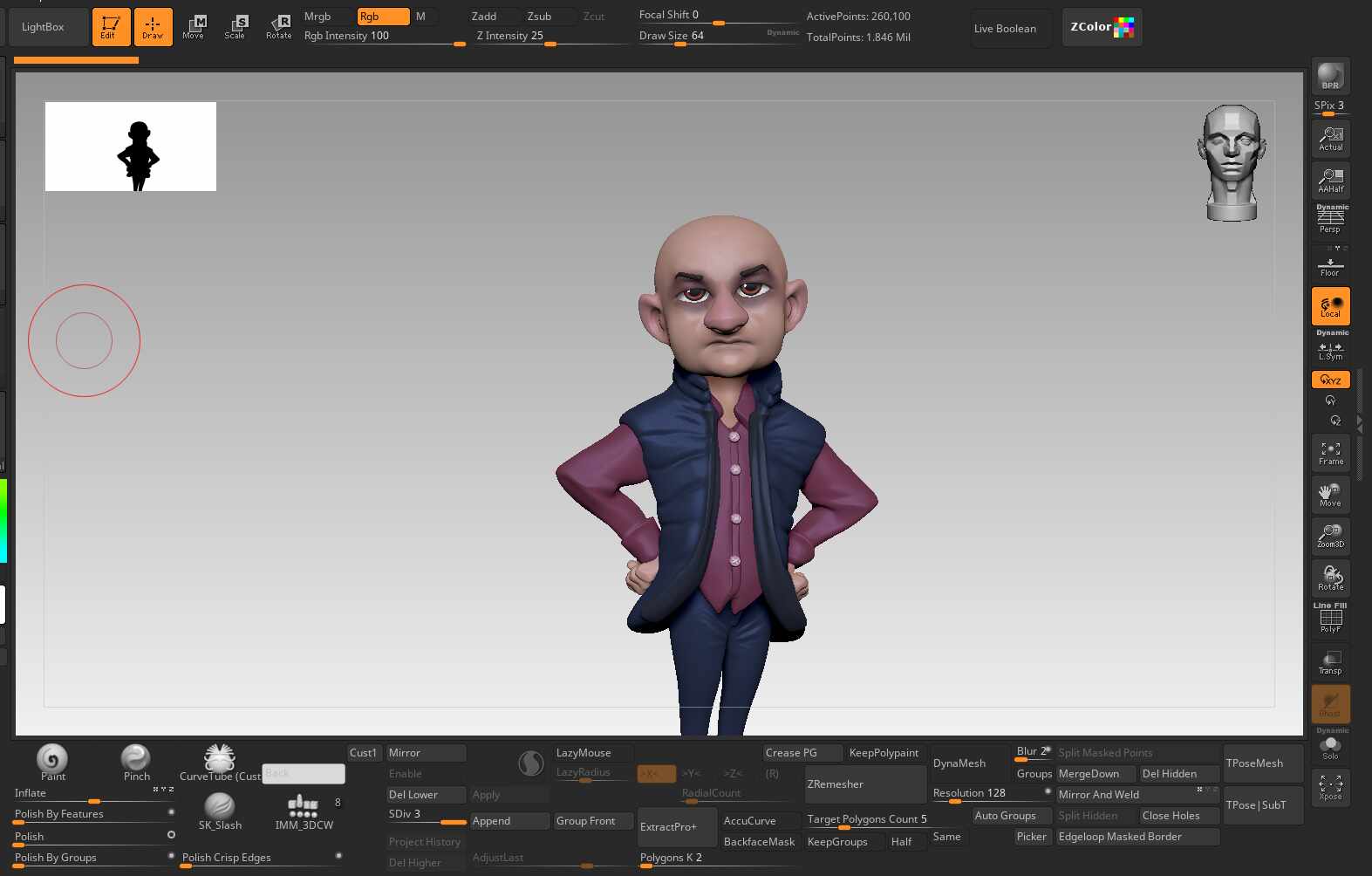The width and height of the screenshot is (1372, 876).
Task: Click the BPR render icon
Action: click(x=1330, y=76)
